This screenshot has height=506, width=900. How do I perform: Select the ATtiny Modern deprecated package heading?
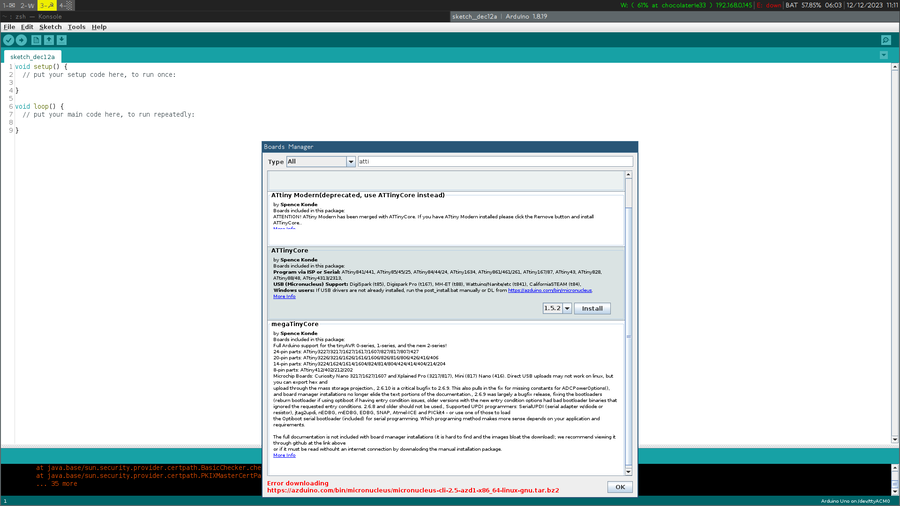[x=358, y=195]
